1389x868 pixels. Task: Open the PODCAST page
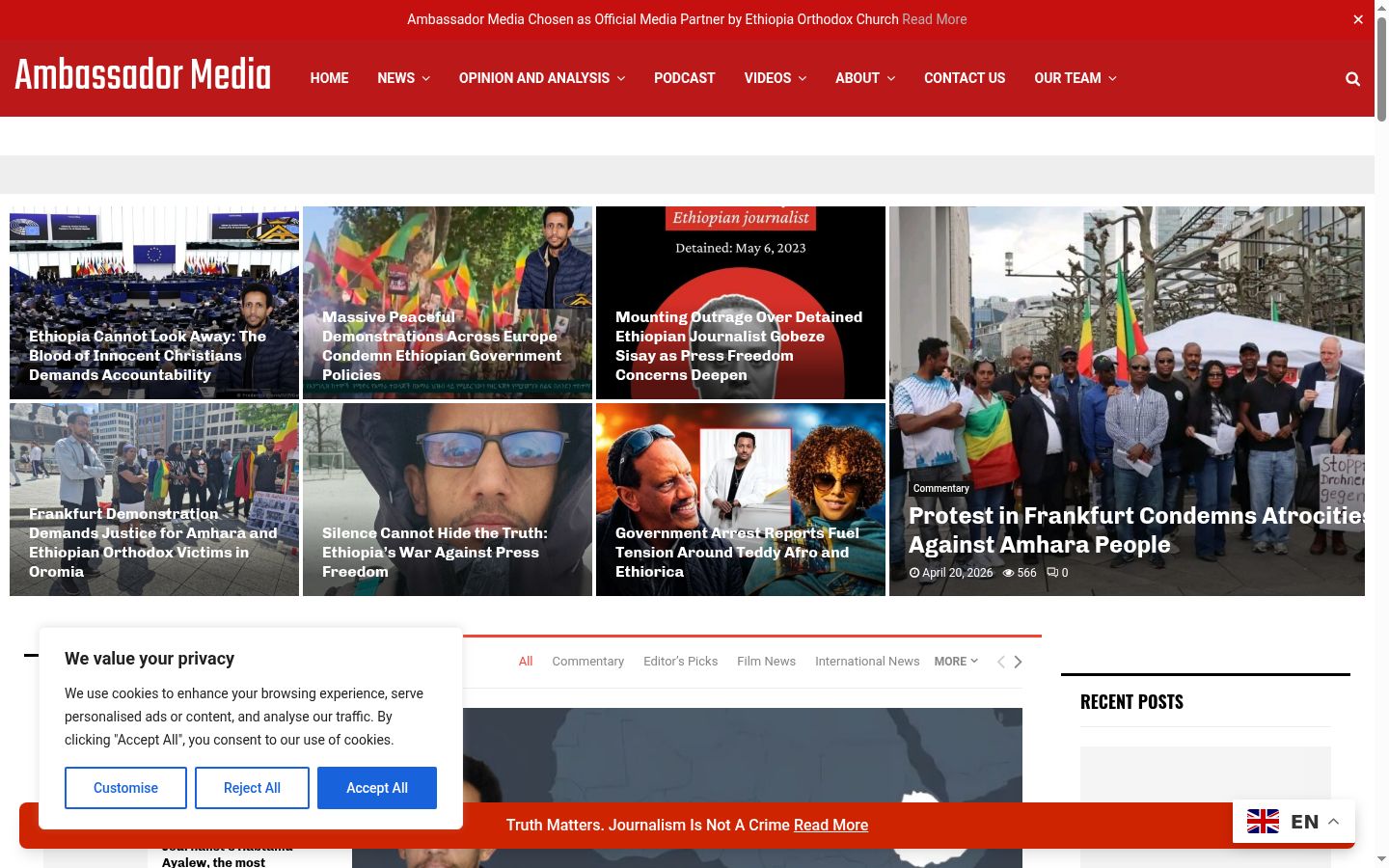click(685, 78)
